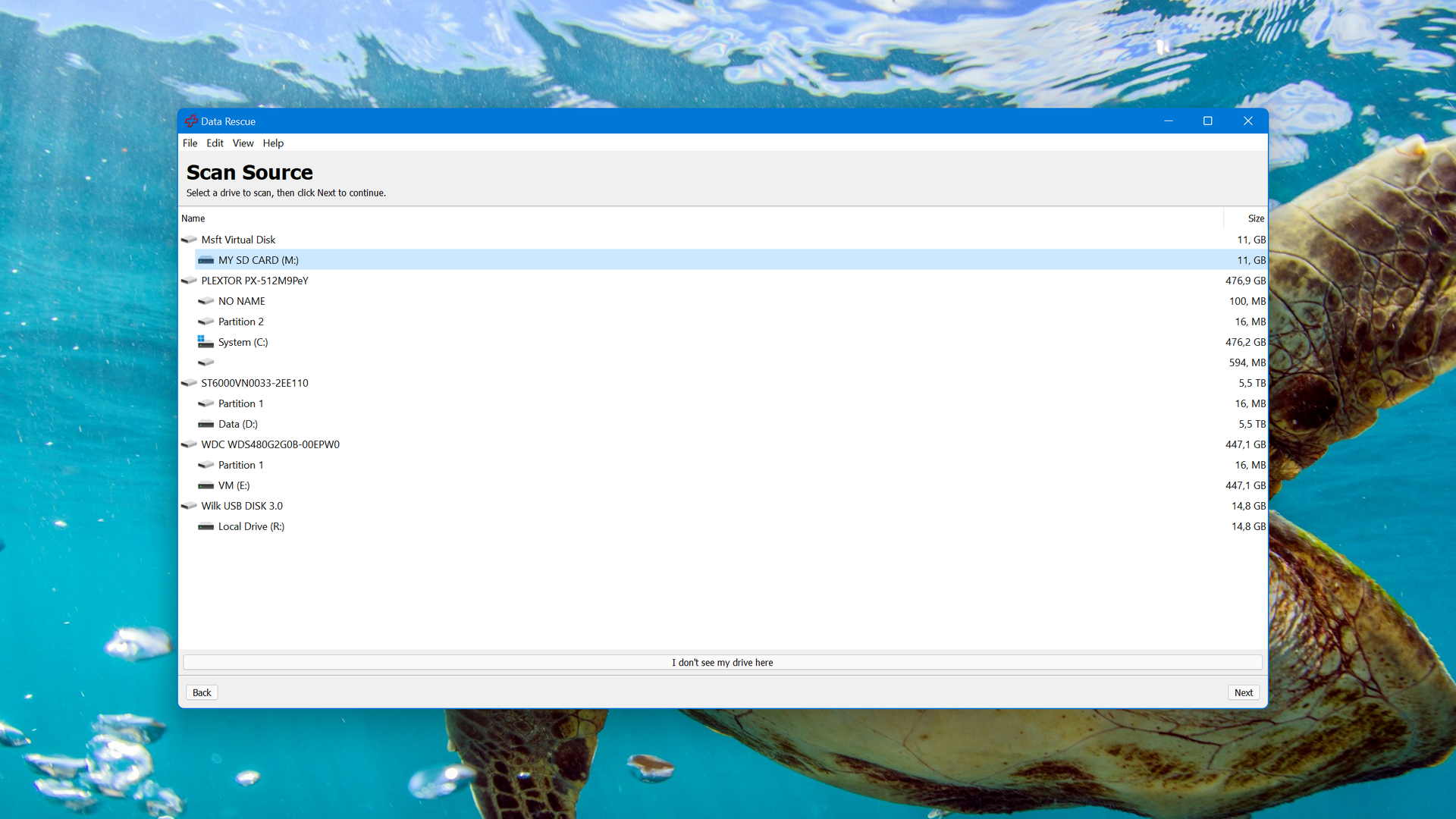Select the PLEXTOR PX-512M9PeY drive
The image size is (1456, 819).
pyautogui.click(x=723, y=281)
